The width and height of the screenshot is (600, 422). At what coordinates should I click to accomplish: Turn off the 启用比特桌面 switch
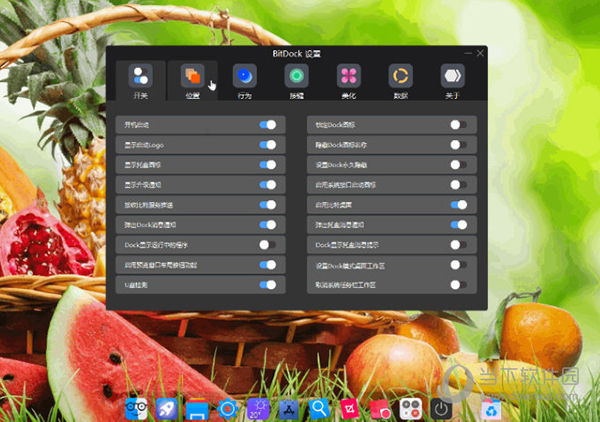(x=459, y=205)
